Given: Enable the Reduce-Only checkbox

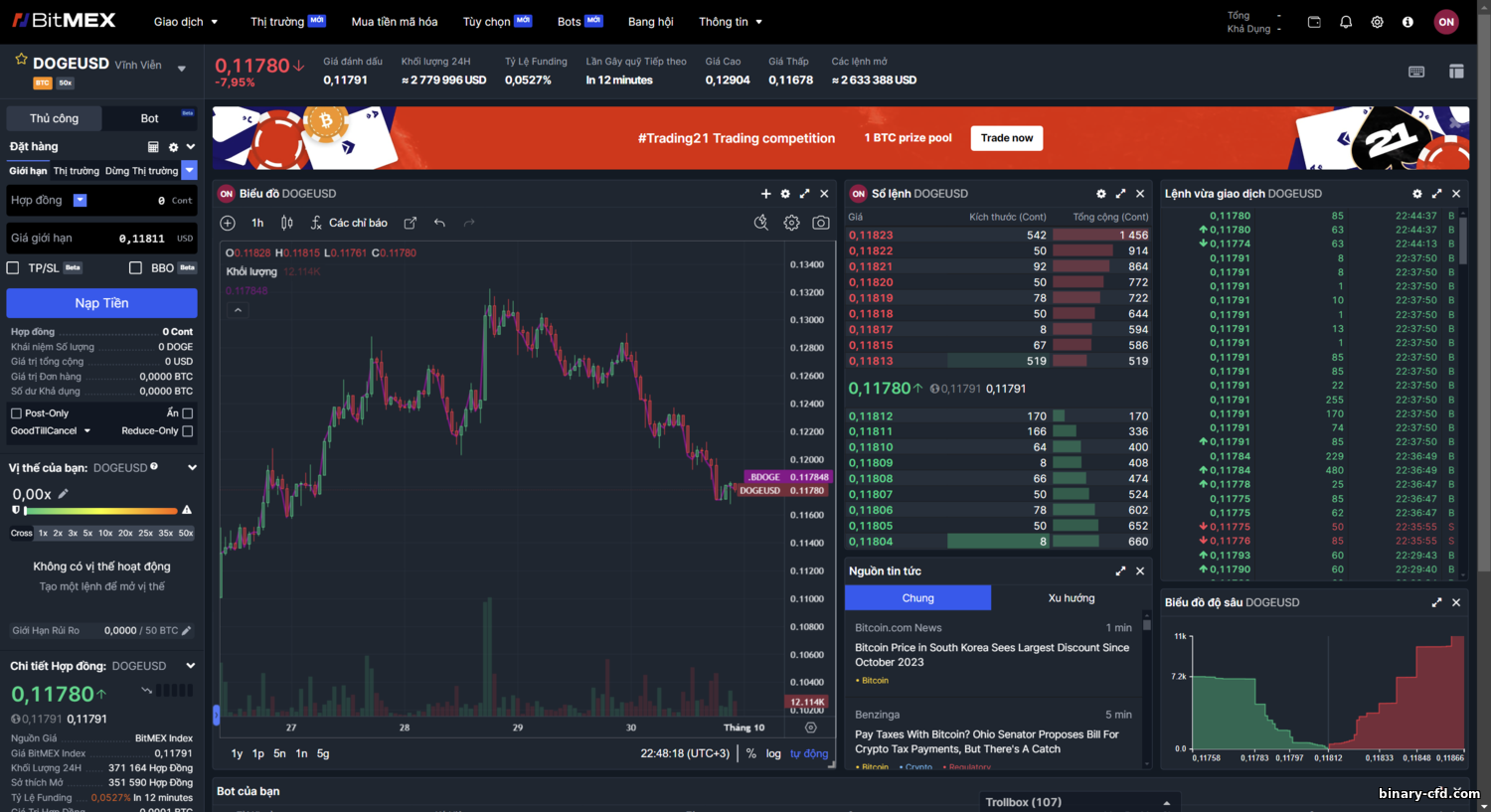Looking at the screenshot, I should pos(188,431).
